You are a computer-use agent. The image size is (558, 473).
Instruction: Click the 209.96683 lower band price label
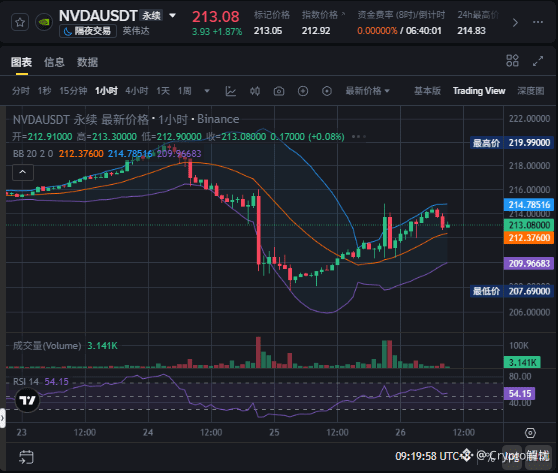529,263
